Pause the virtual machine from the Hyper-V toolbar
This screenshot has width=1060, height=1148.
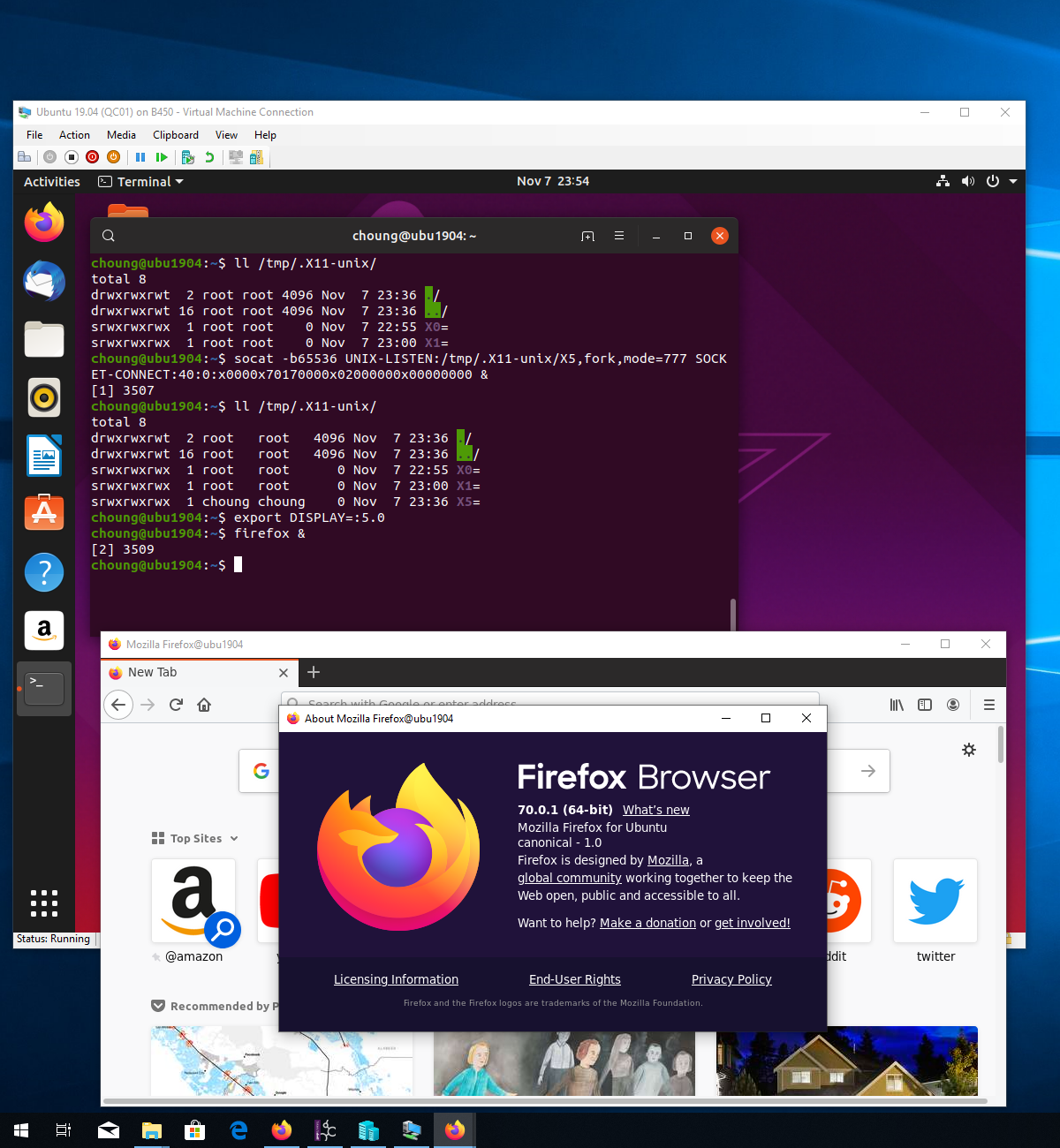[140, 157]
